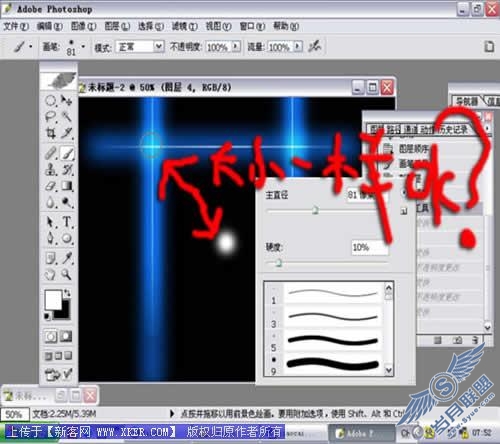This screenshot has height=444, width=500.
Task: Select the Healing Brush tool
Action: tap(50, 153)
